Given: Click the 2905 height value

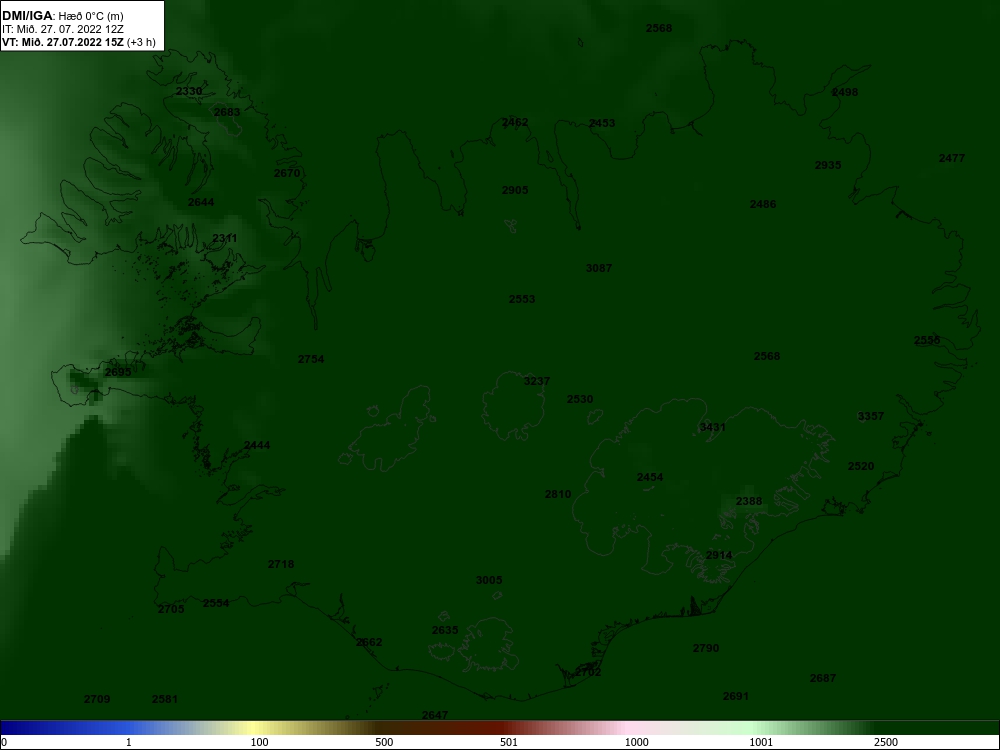Looking at the screenshot, I should tap(515, 190).
